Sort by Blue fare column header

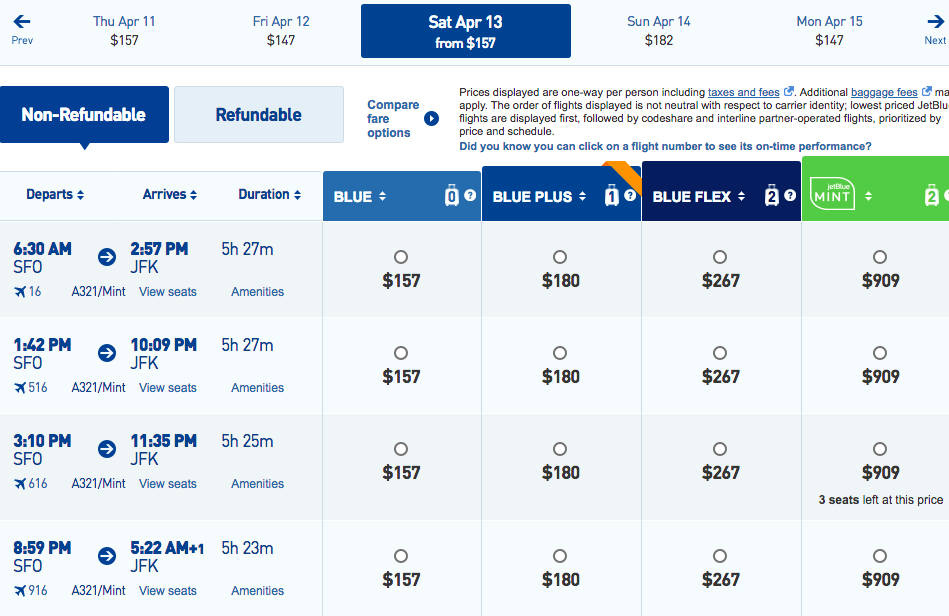pos(360,197)
